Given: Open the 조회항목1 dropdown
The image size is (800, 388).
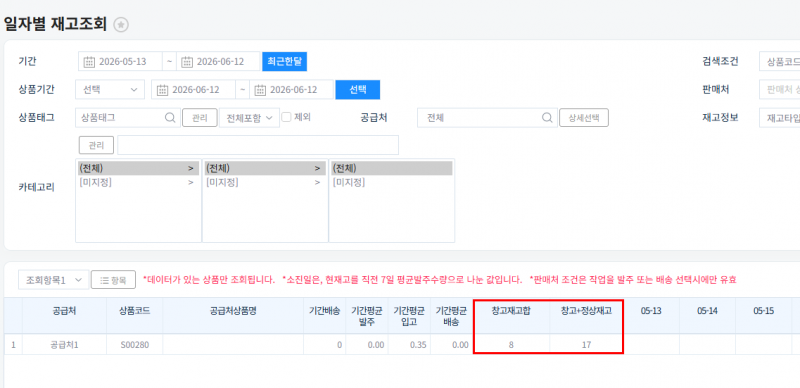Looking at the screenshot, I should 54,280.
